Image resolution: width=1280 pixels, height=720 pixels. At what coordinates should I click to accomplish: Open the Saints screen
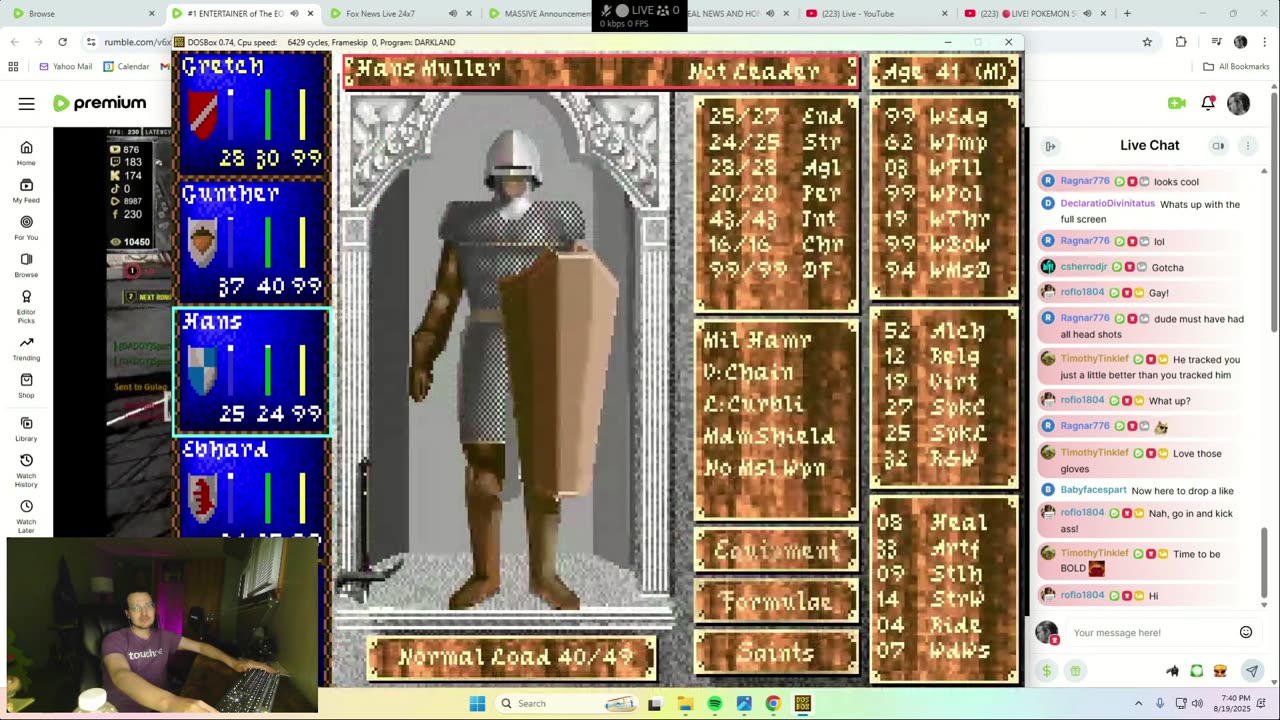[x=776, y=654]
